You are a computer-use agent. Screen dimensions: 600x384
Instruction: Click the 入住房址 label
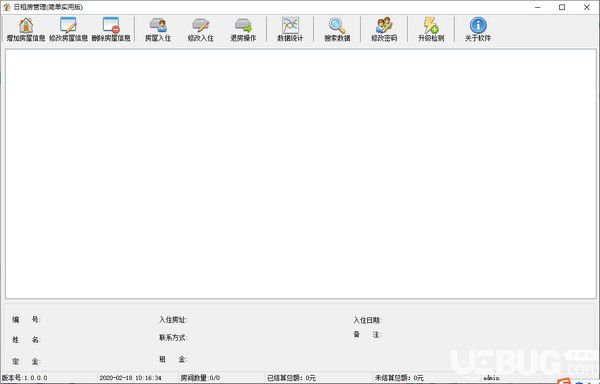pyautogui.click(x=173, y=320)
